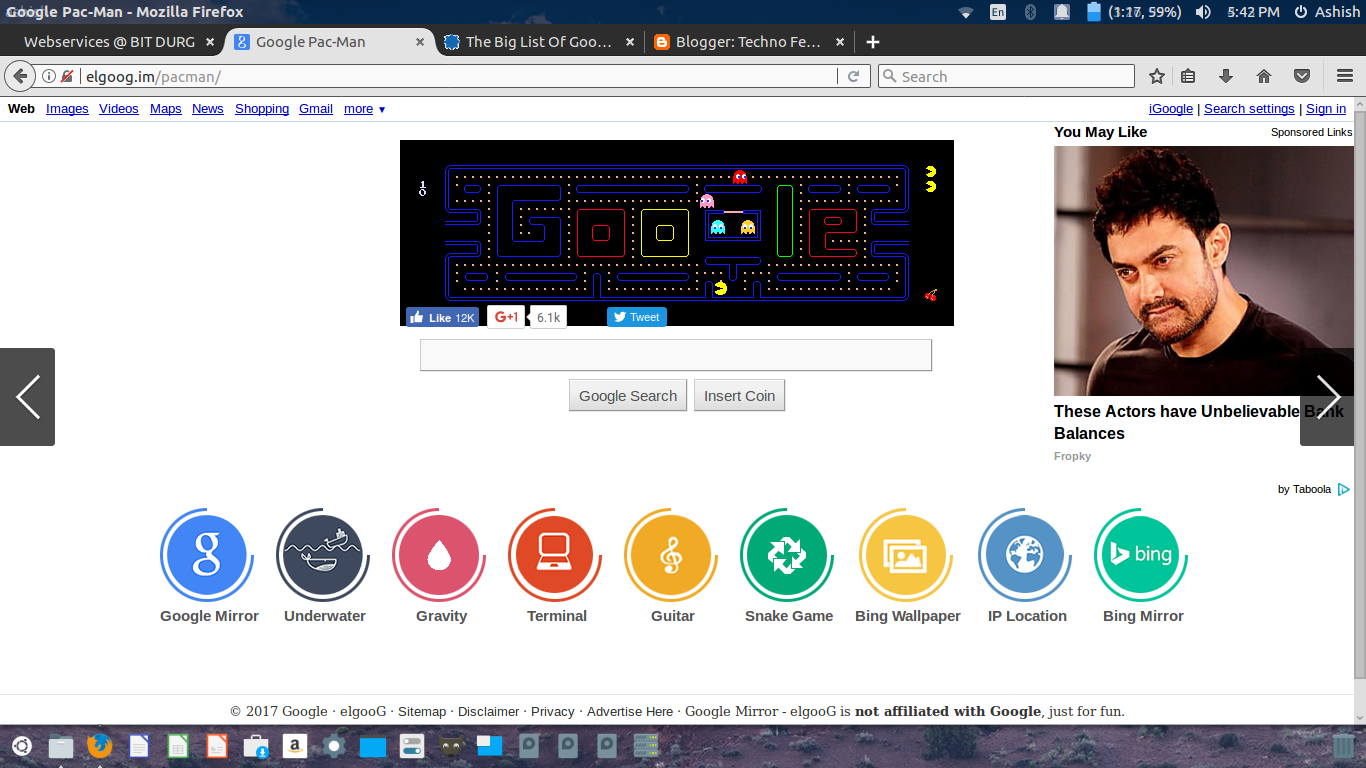
Task: Open the Trash icon in the dock
Action: point(1344,746)
